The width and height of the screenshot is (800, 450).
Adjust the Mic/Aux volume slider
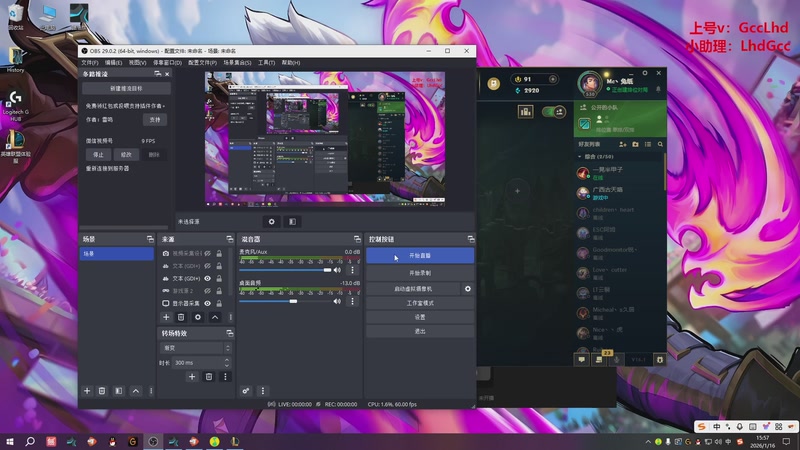[285, 270]
